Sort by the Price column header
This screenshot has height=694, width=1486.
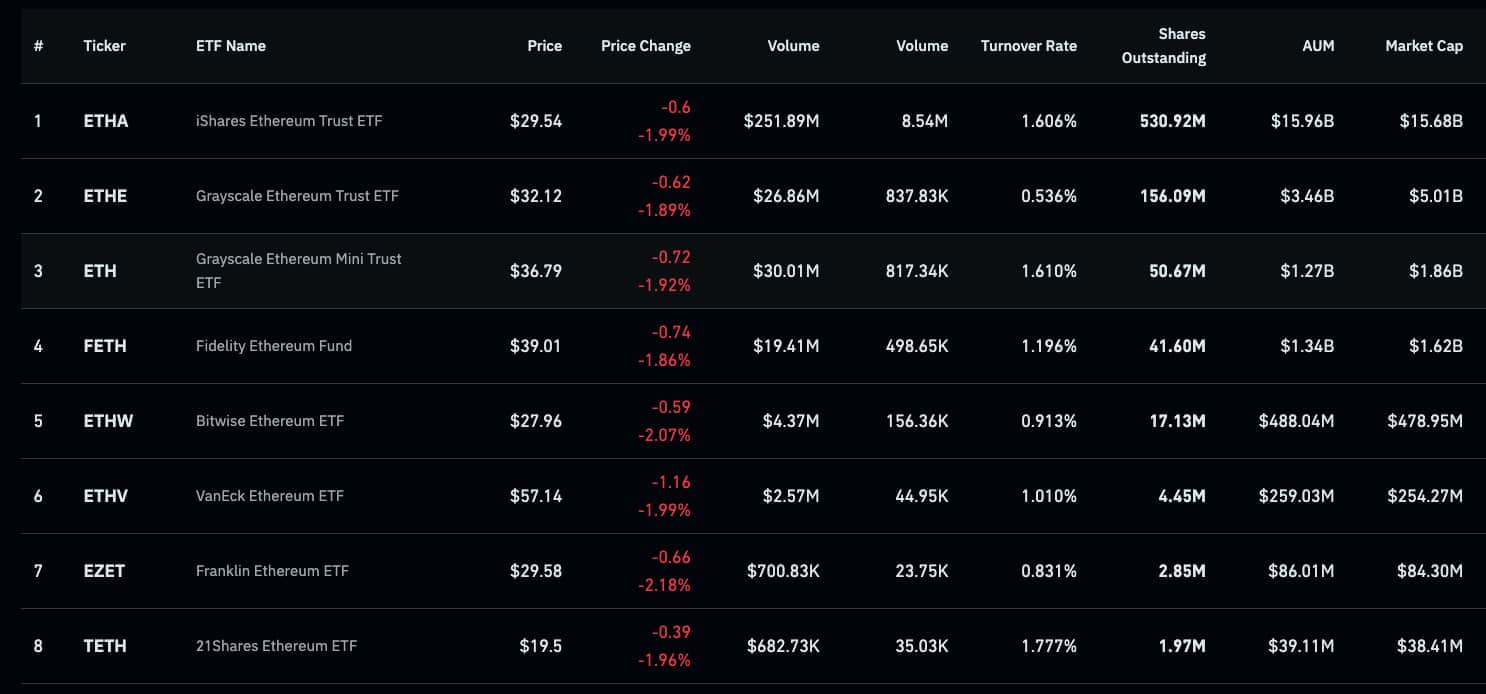(x=545, y=46)
